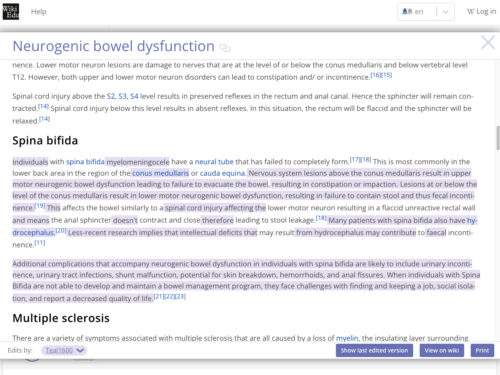500x375 pixels.
Task: Click the Print button
Action: pos(482,350)
